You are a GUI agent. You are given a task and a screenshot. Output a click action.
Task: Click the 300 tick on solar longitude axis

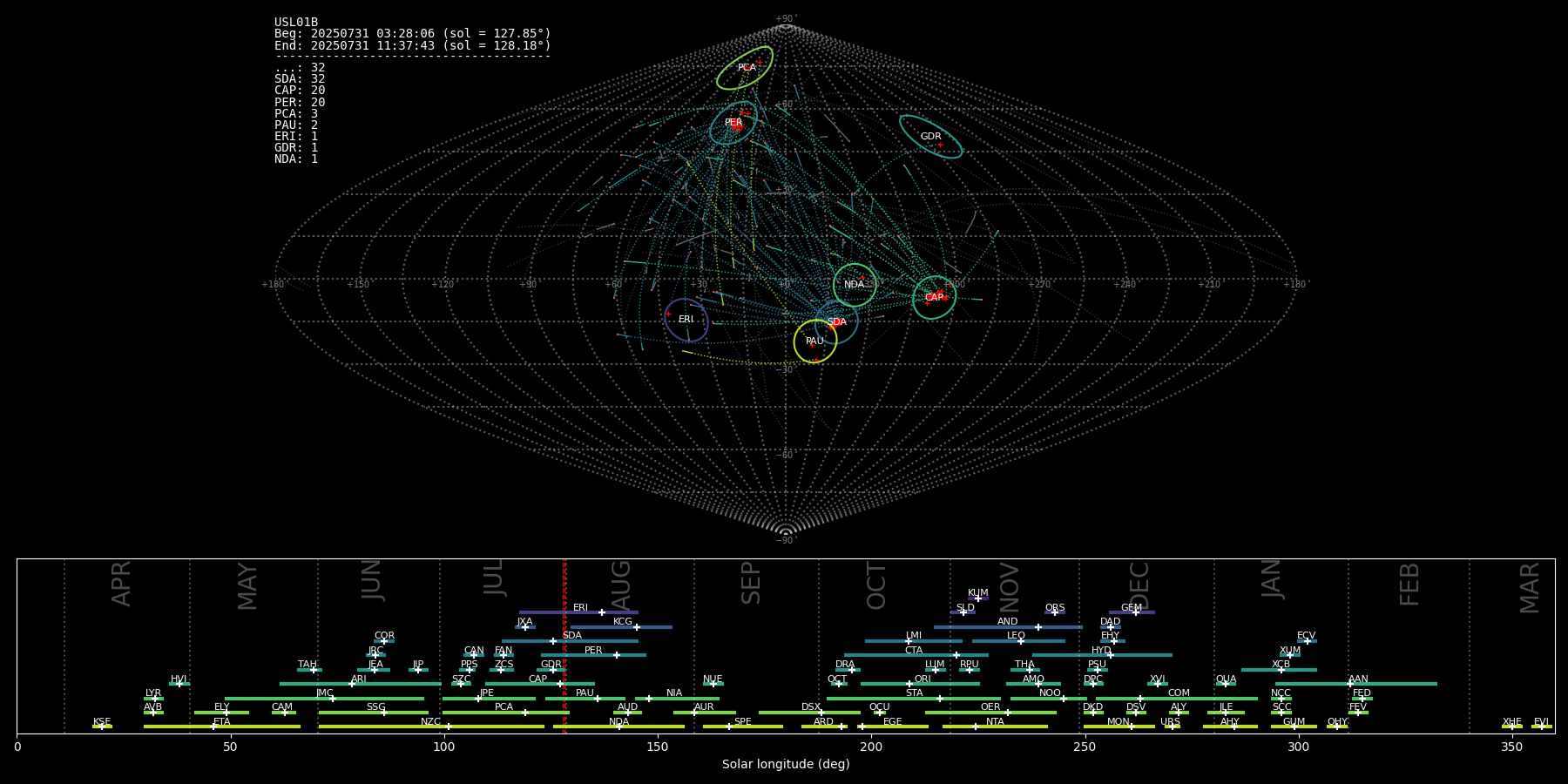[1298, 747]
